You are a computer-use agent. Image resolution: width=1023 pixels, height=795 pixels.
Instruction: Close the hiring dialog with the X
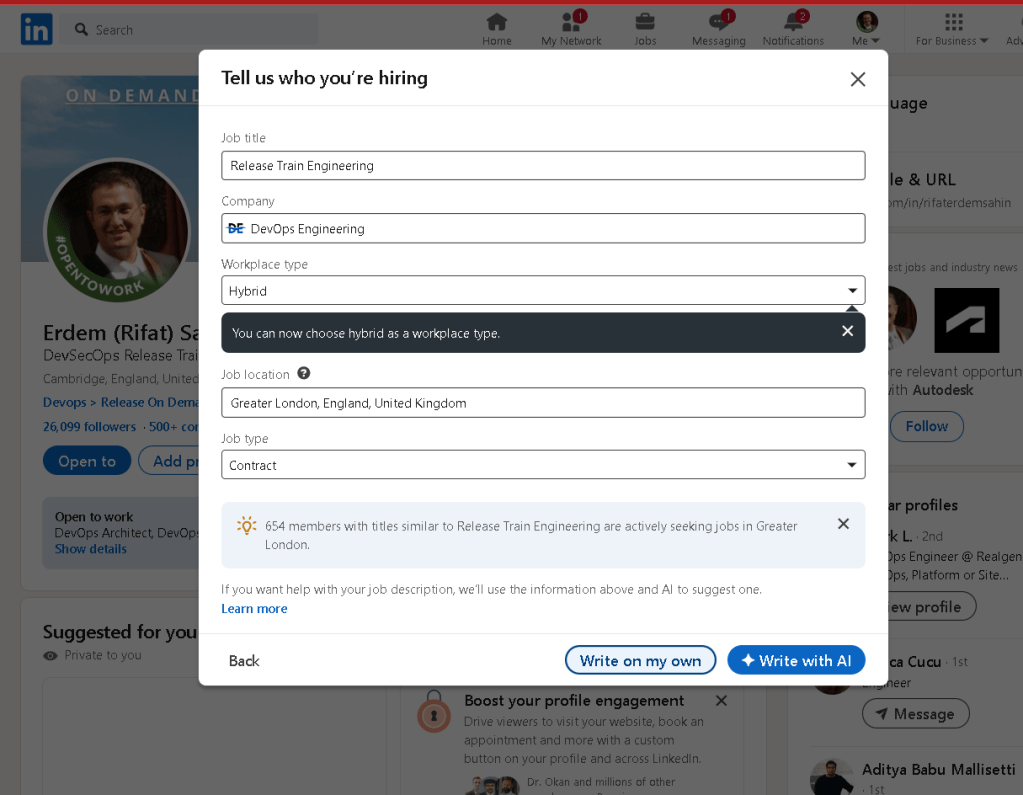pos(857,79)
